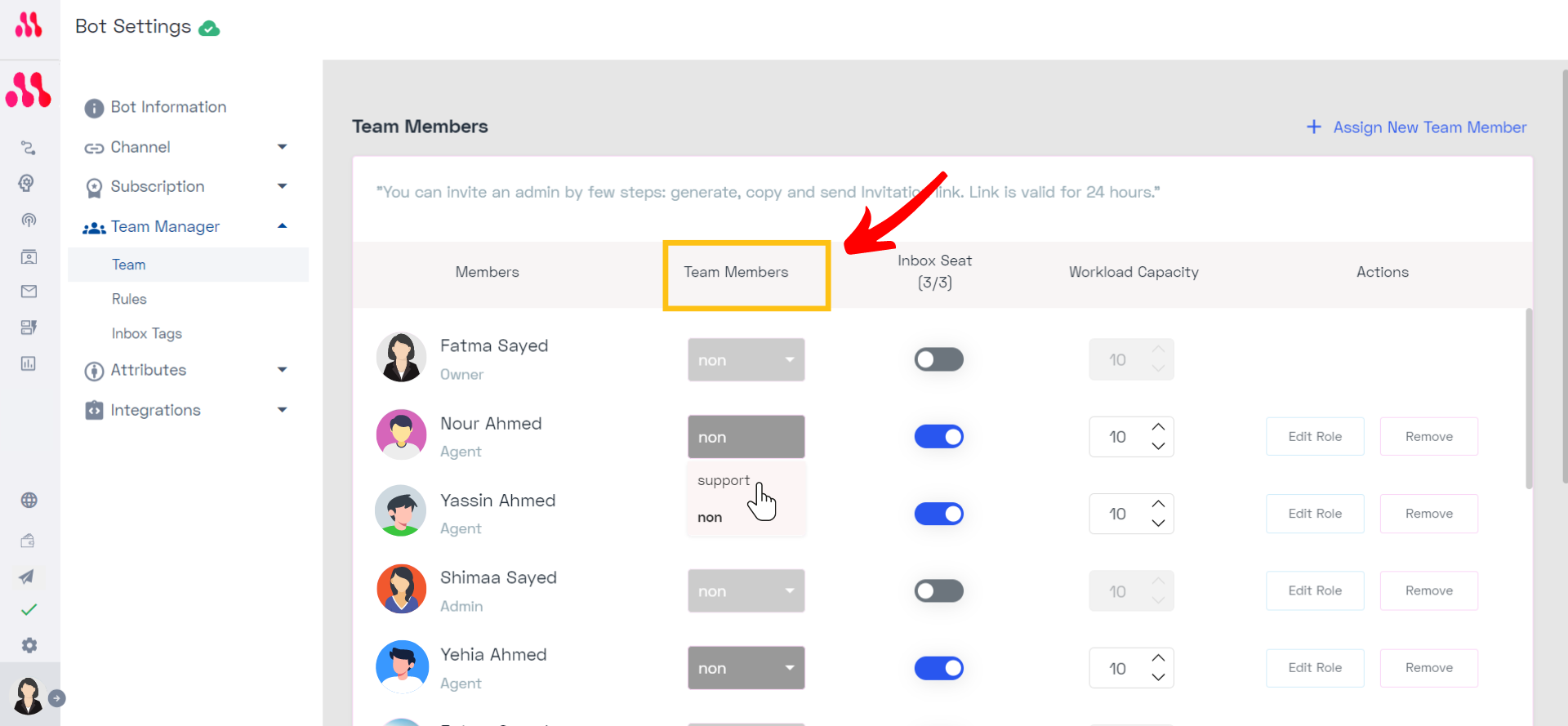Image resolution: width=1568 pixels, height=726 pixels.
Task: Open team dropdown for Shimaa Sayed
Action: coord(746,590)
